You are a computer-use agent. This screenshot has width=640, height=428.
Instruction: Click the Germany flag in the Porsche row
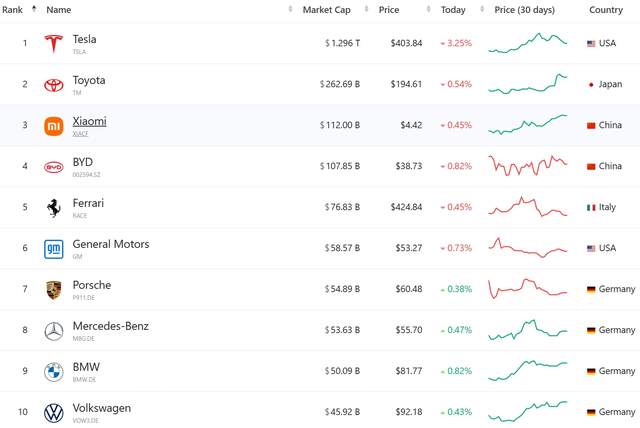tap(591, 290)
